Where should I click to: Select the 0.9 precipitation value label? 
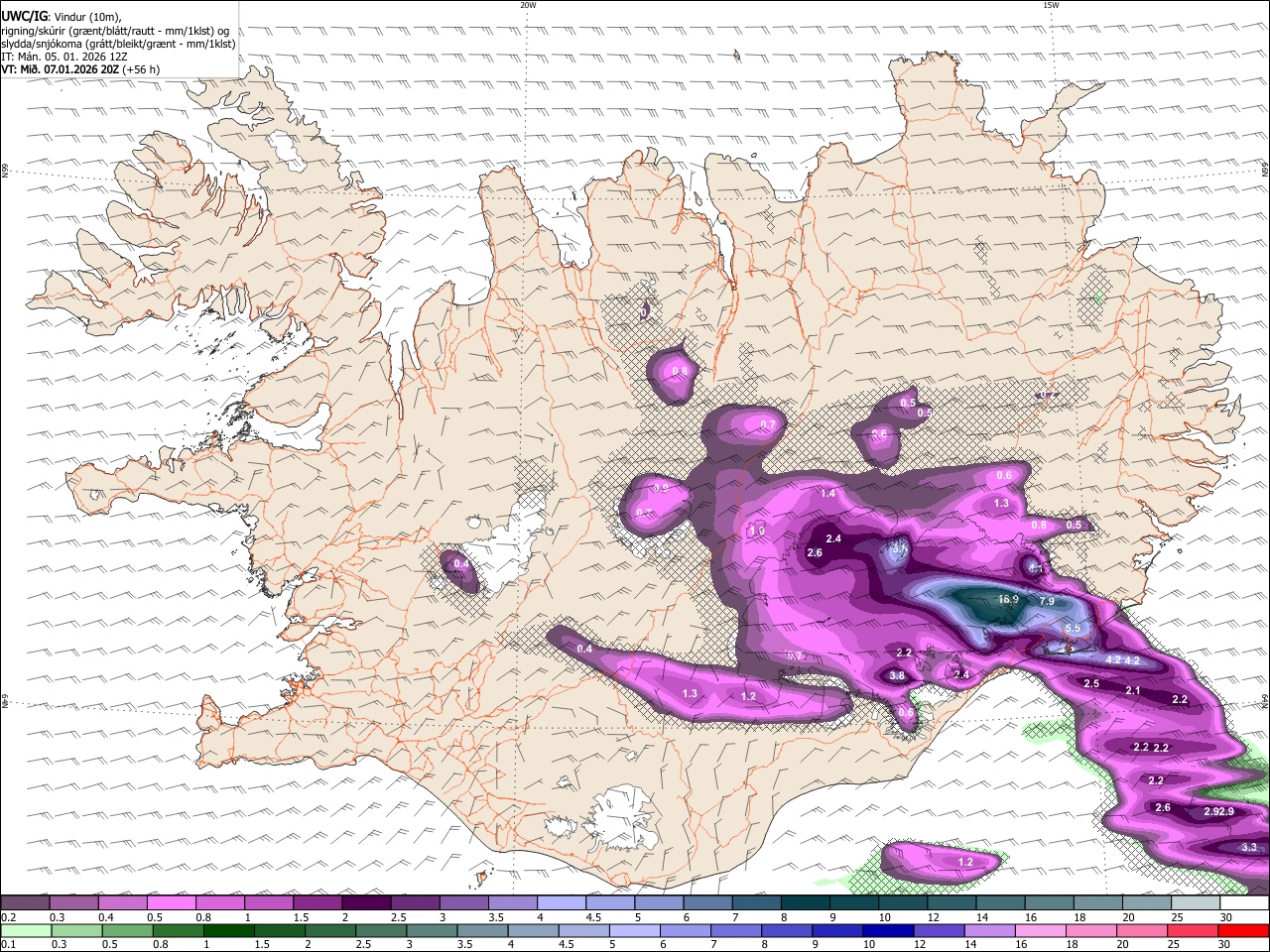pos(661,489)
